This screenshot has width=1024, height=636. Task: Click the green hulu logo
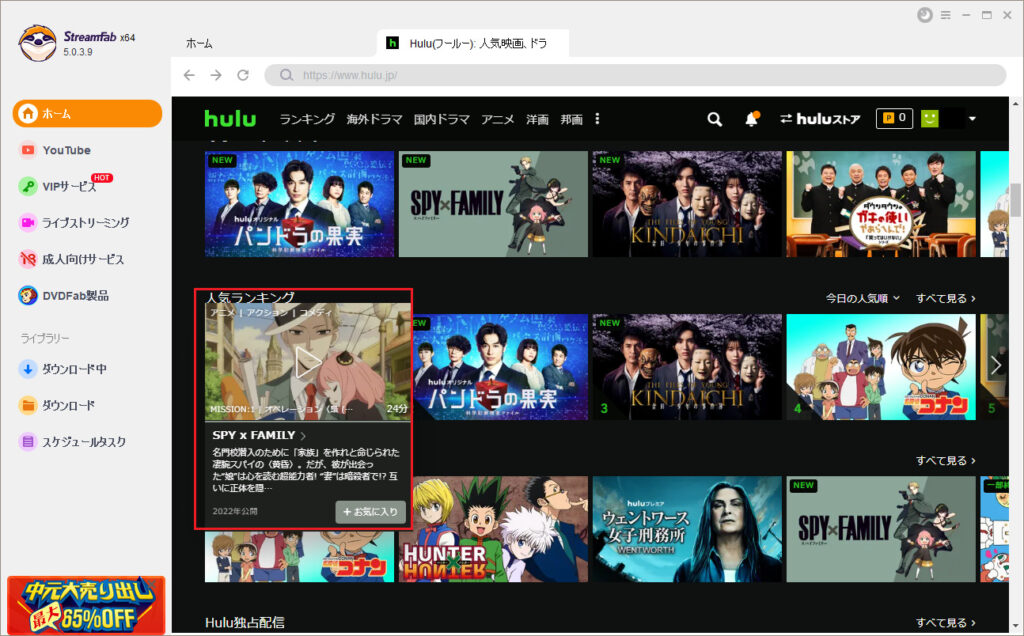(230, 118)
